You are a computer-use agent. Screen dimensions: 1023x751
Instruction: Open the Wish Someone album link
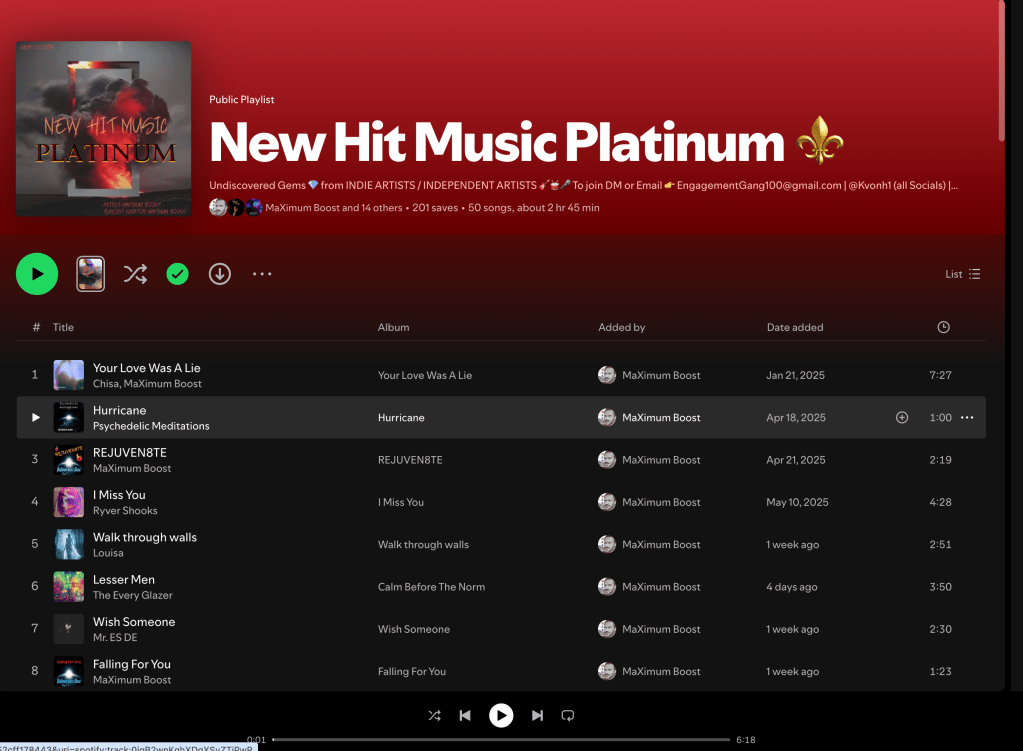tap(414, 629)
